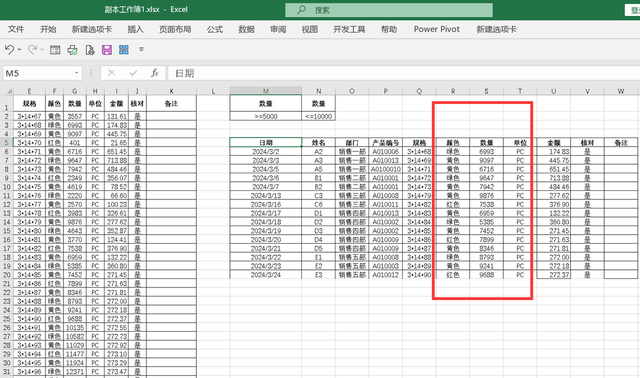Click the formula bar input showing 日期
Screen dimensions: 640x378
(x=404, y=73)
